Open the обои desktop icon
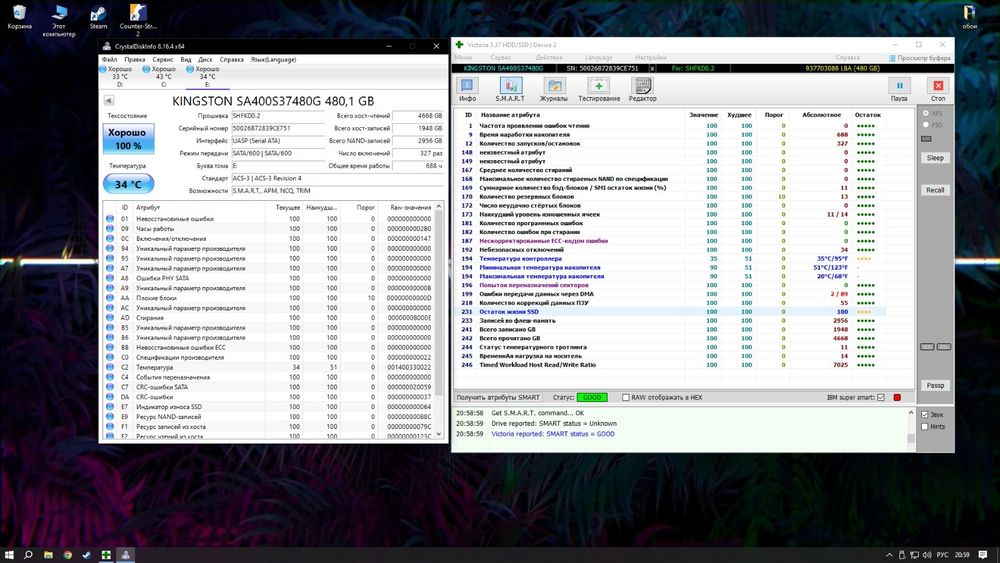Screen dimensions: 1000x563 coord(969,17)
